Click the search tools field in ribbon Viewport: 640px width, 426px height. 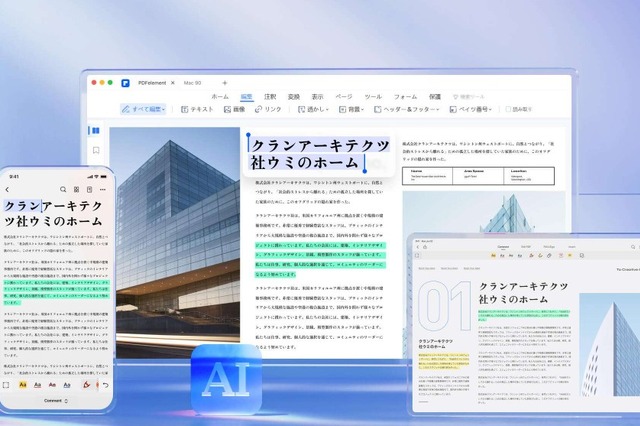[x=469, y=97]
